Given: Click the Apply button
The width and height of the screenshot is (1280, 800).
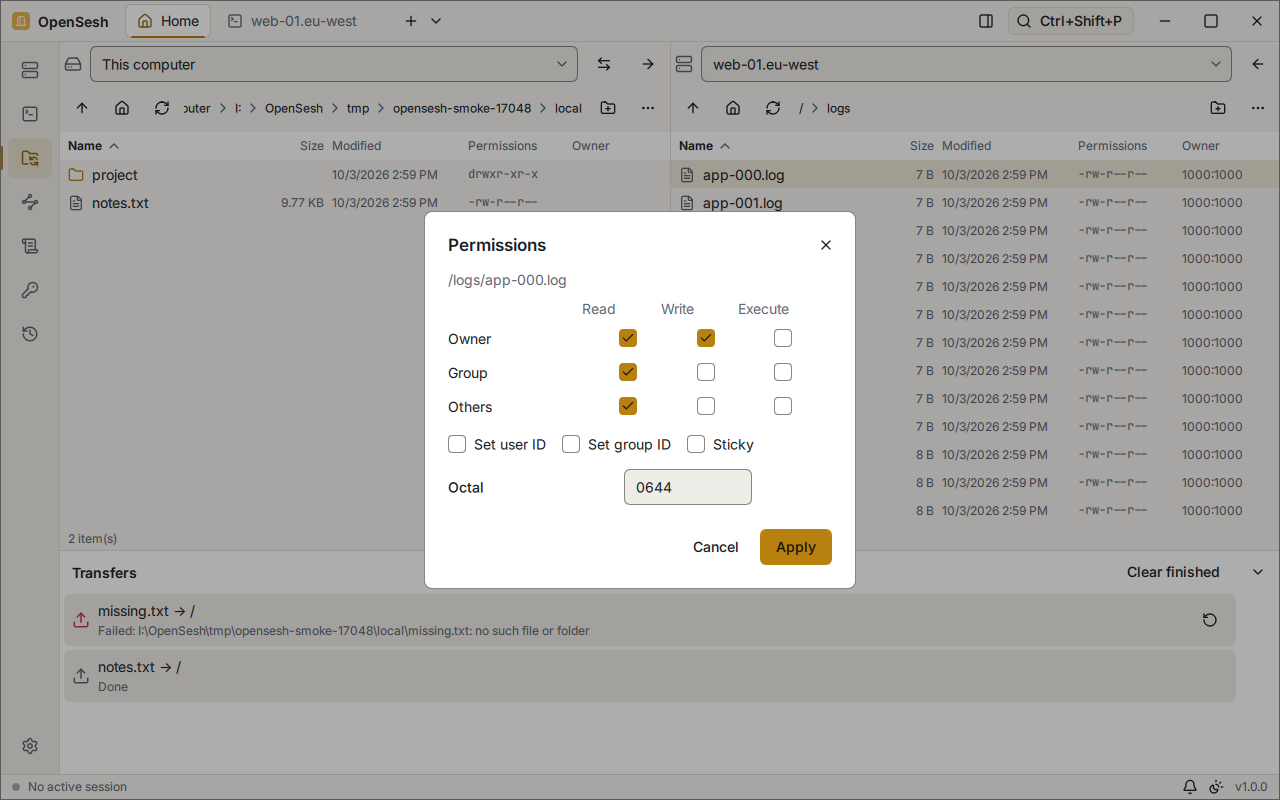Looking at the screenshot, I should pyautogui.click(x=796, y=547).
